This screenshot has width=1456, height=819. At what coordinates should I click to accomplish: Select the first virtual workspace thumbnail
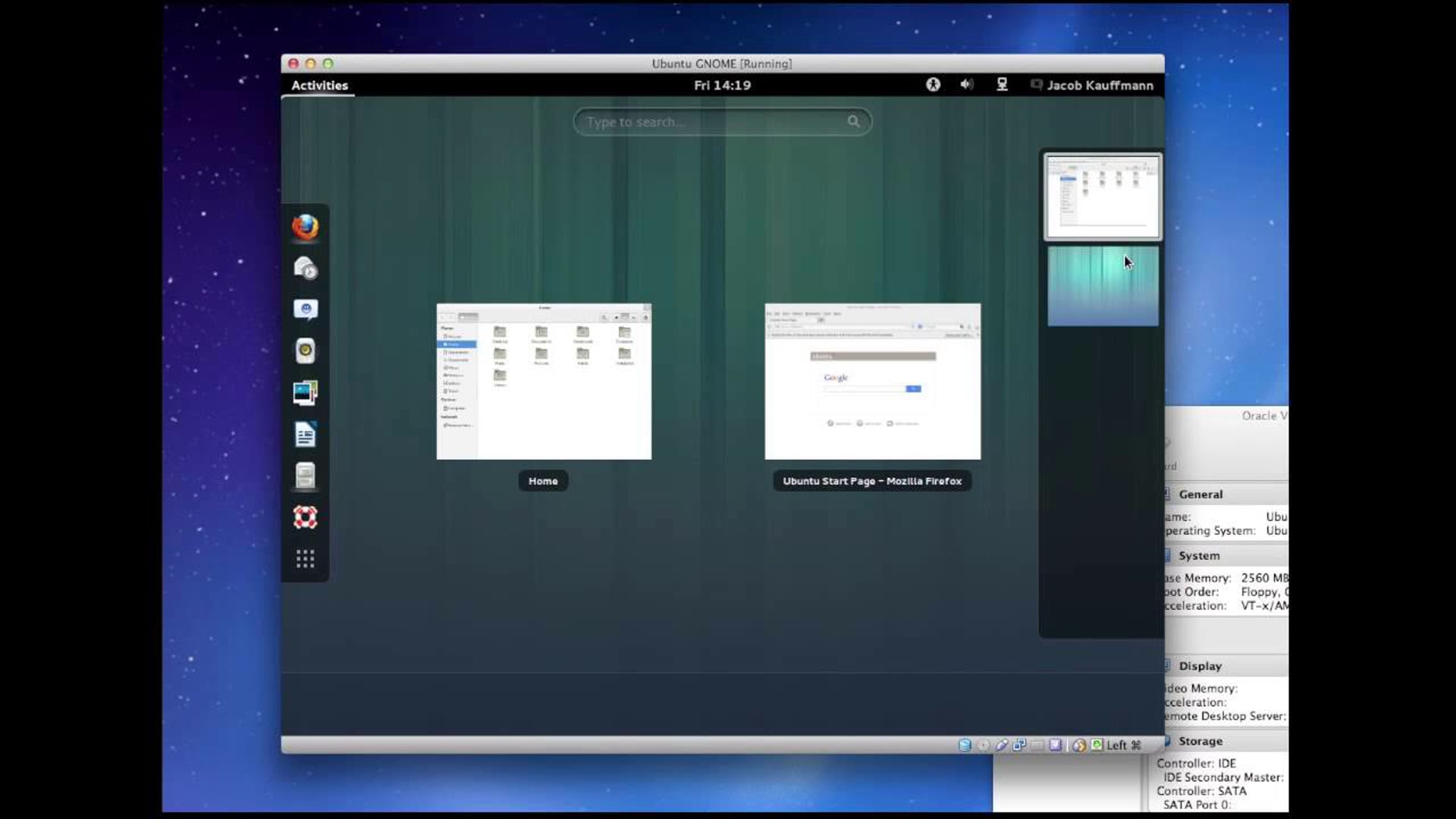coord(1100,195)
